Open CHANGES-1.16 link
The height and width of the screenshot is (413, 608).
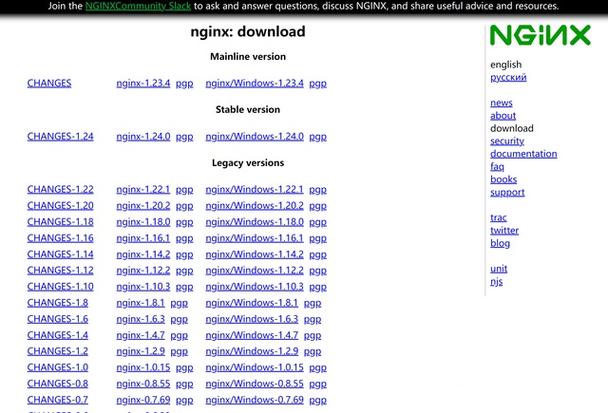point(60,238)
